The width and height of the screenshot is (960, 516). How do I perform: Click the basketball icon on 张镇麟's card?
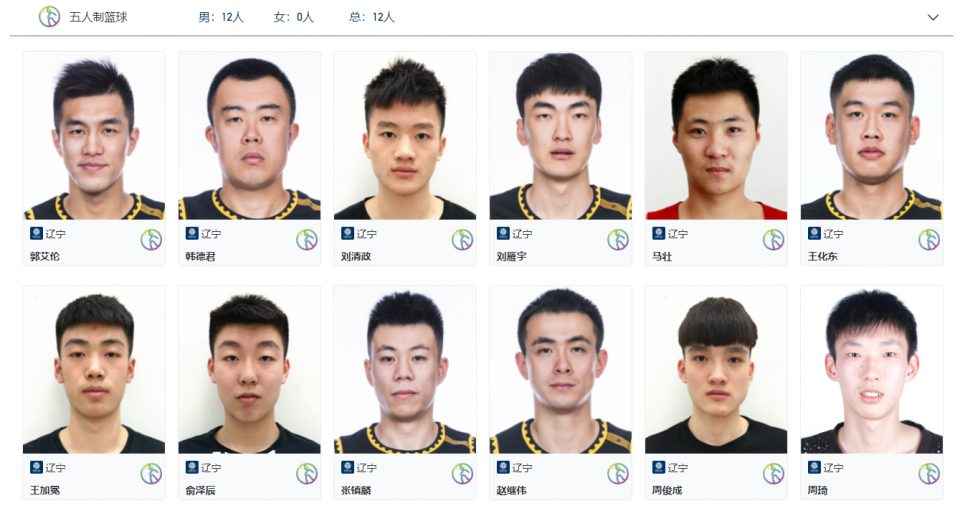pos(462,473)
